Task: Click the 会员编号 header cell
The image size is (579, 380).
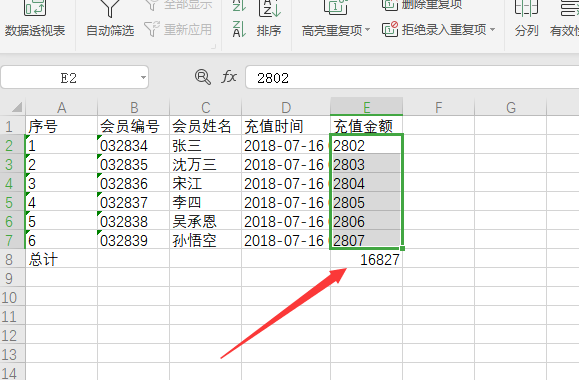Action: click(x=133, y=126)
